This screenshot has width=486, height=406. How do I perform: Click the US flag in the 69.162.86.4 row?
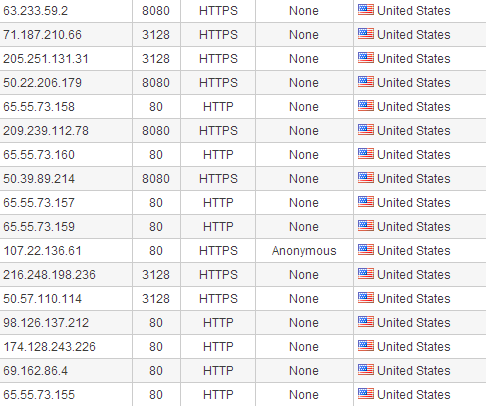(x=366, y=370)
